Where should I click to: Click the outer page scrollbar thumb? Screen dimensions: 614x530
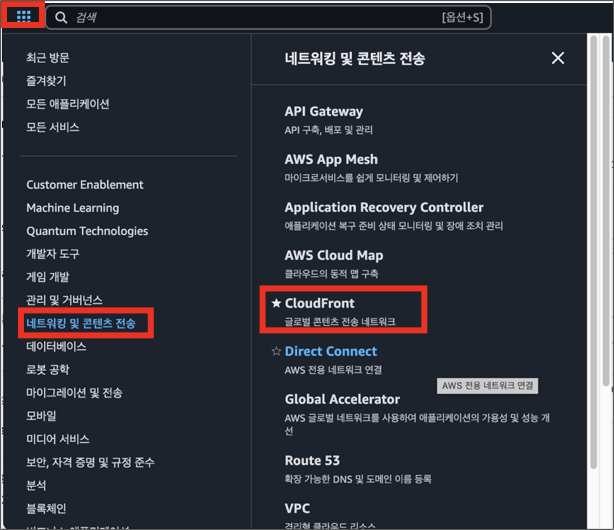click(x=607, y=210)
